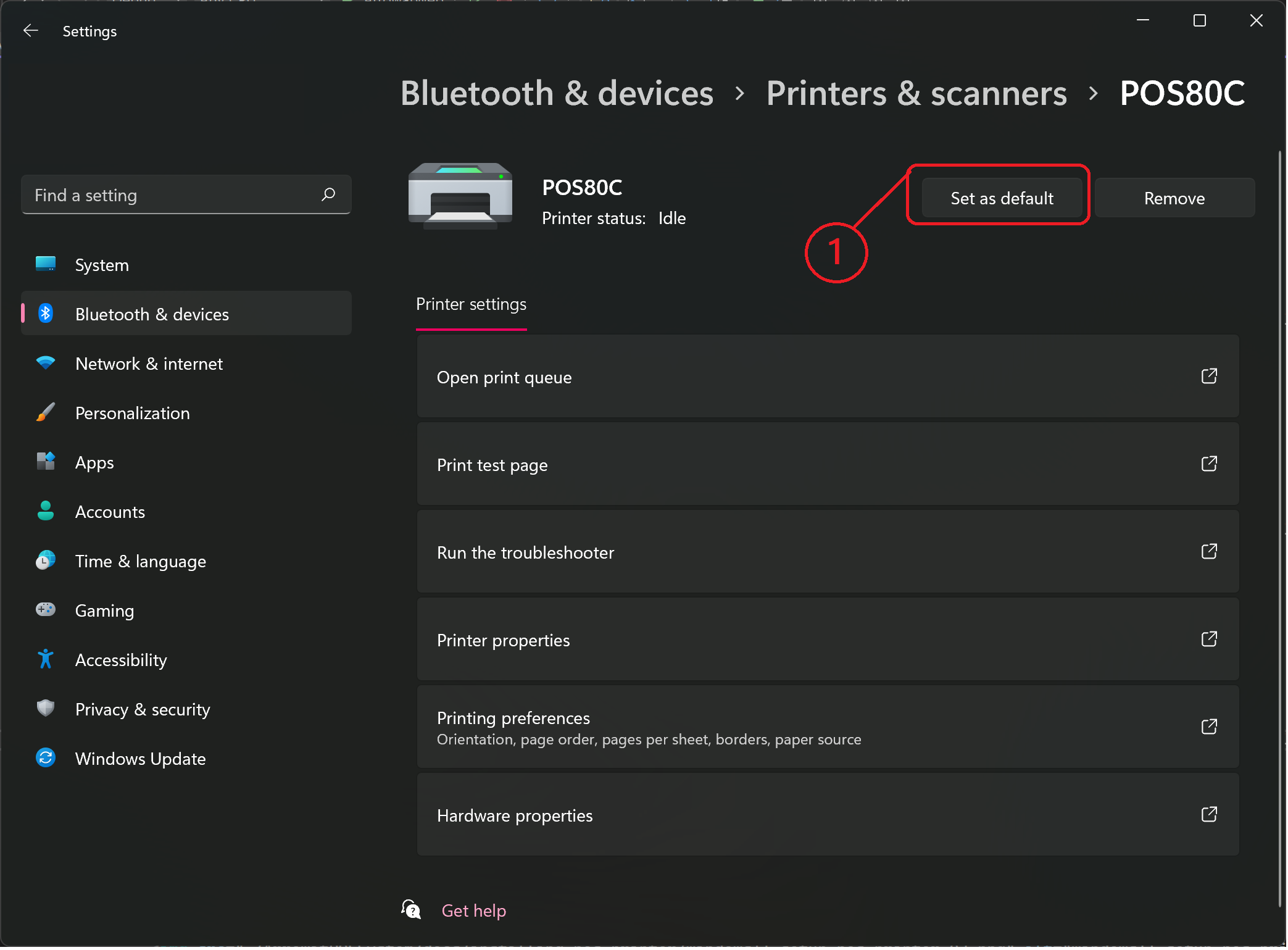Click Print test page text

pos(492,465)
